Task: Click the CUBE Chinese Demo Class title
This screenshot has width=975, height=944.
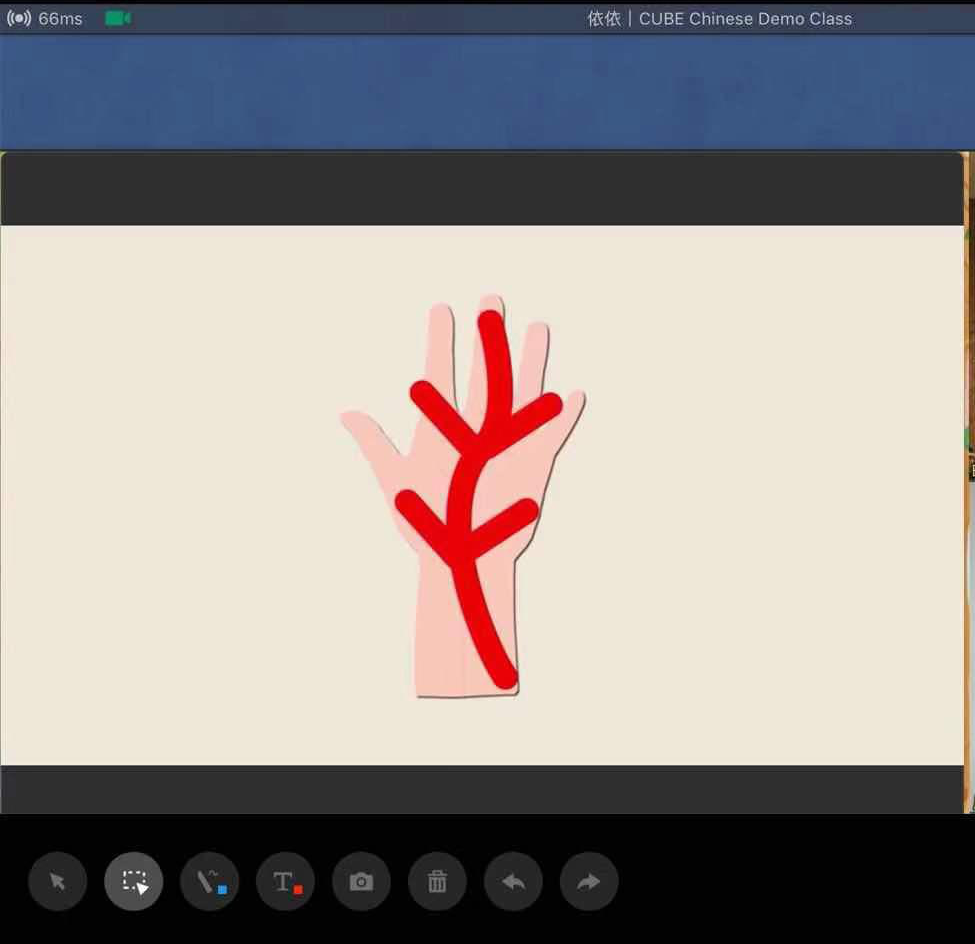Action: pyautogui.click(x=719, y=19)
